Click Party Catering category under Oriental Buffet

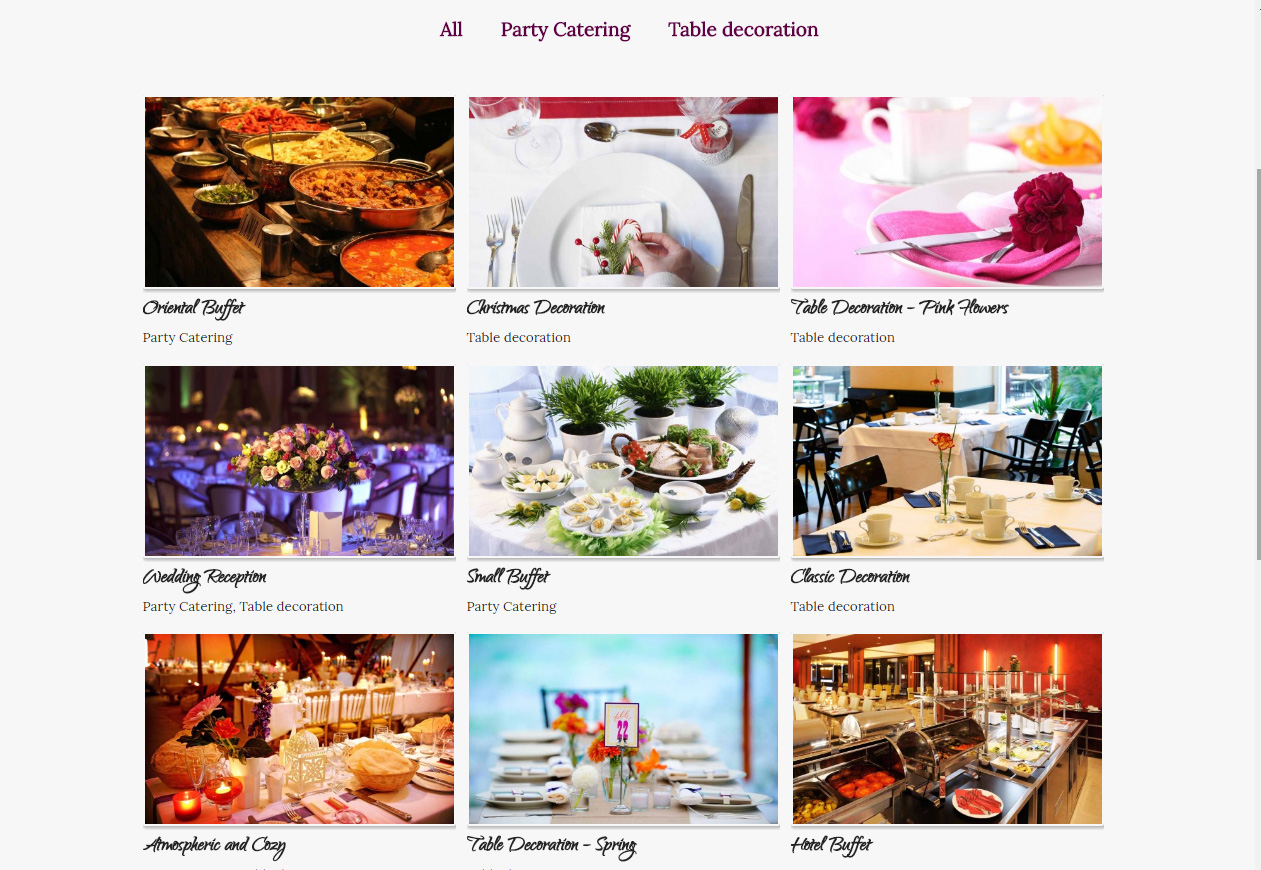click(x=188, y=338)
